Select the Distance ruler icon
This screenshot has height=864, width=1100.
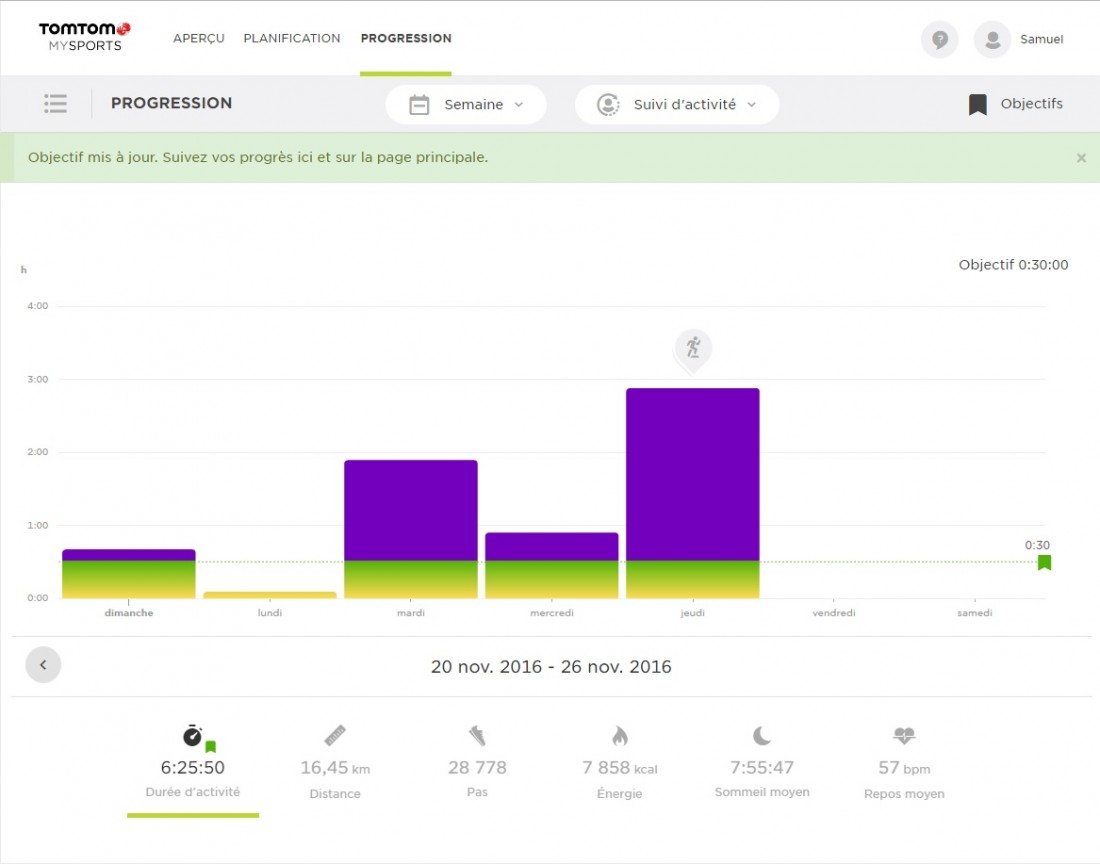(335, 736)
